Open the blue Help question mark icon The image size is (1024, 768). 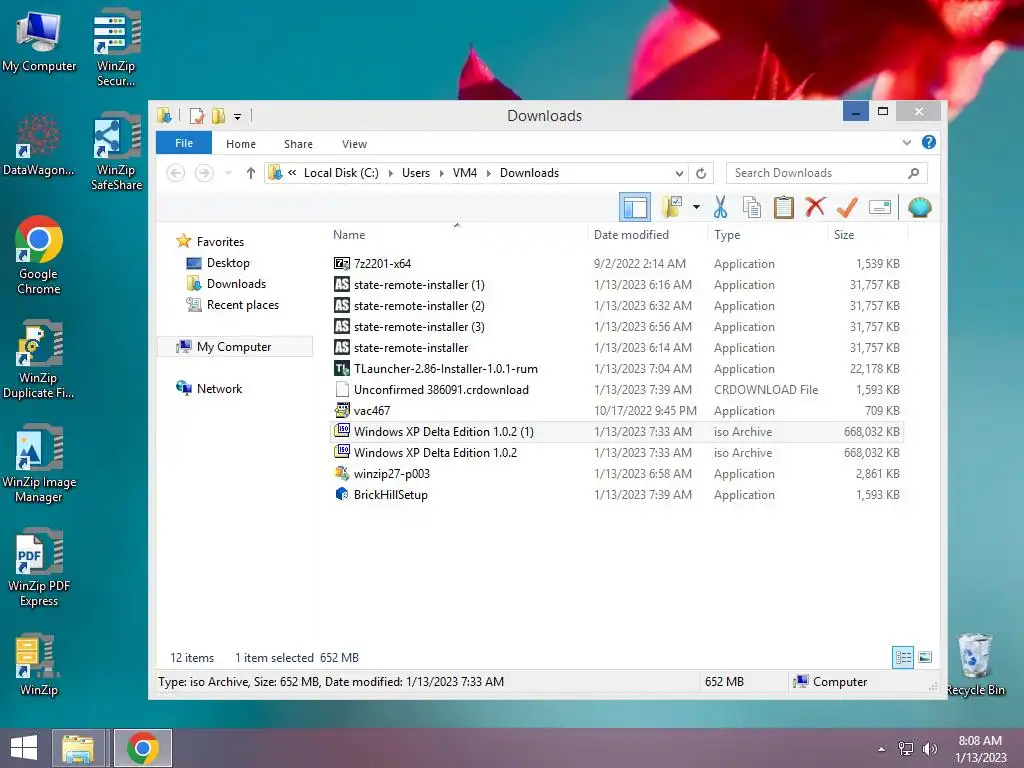(x=929, y=142)
